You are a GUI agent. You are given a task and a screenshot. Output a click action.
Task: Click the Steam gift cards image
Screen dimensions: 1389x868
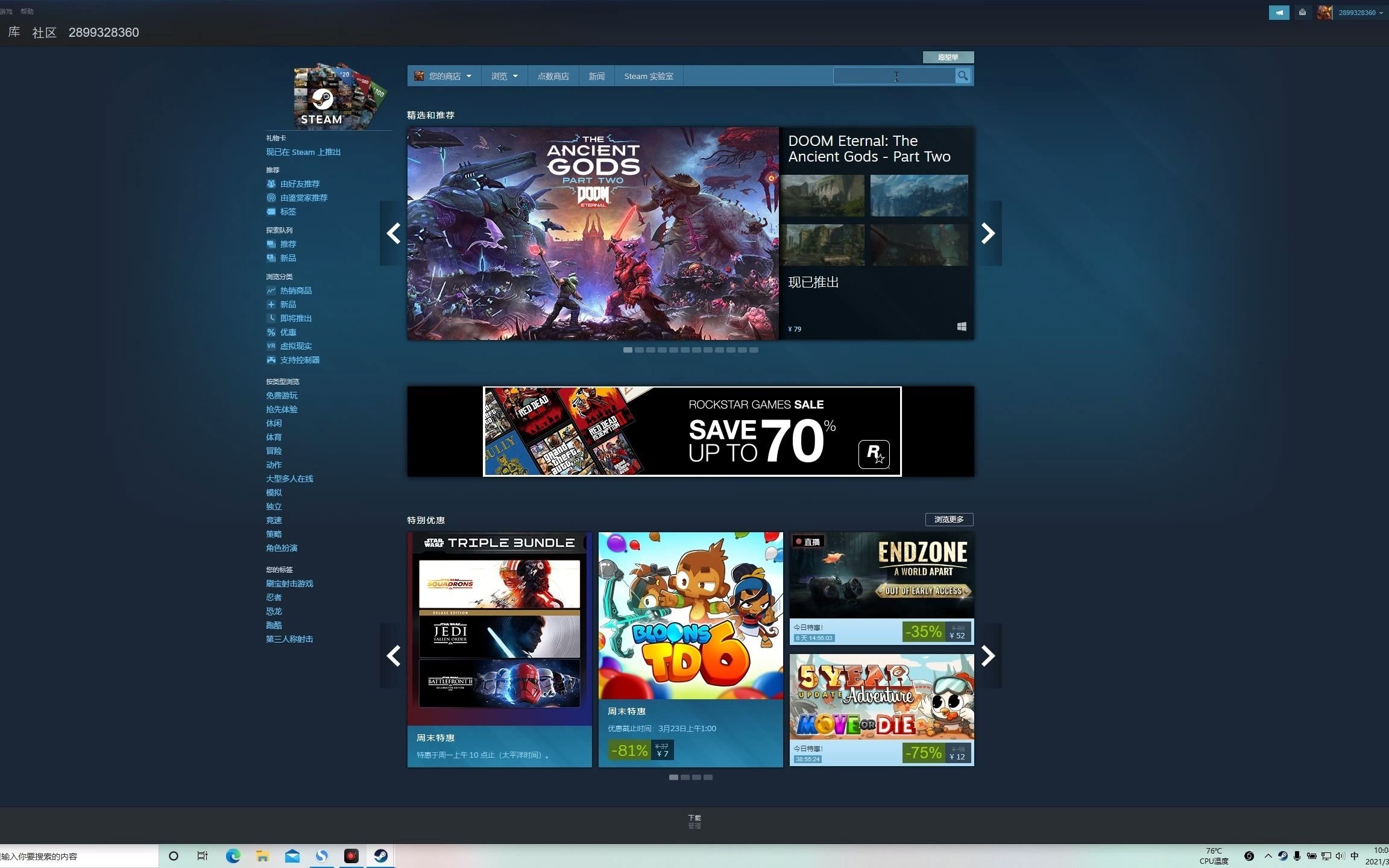coord(339,95)
